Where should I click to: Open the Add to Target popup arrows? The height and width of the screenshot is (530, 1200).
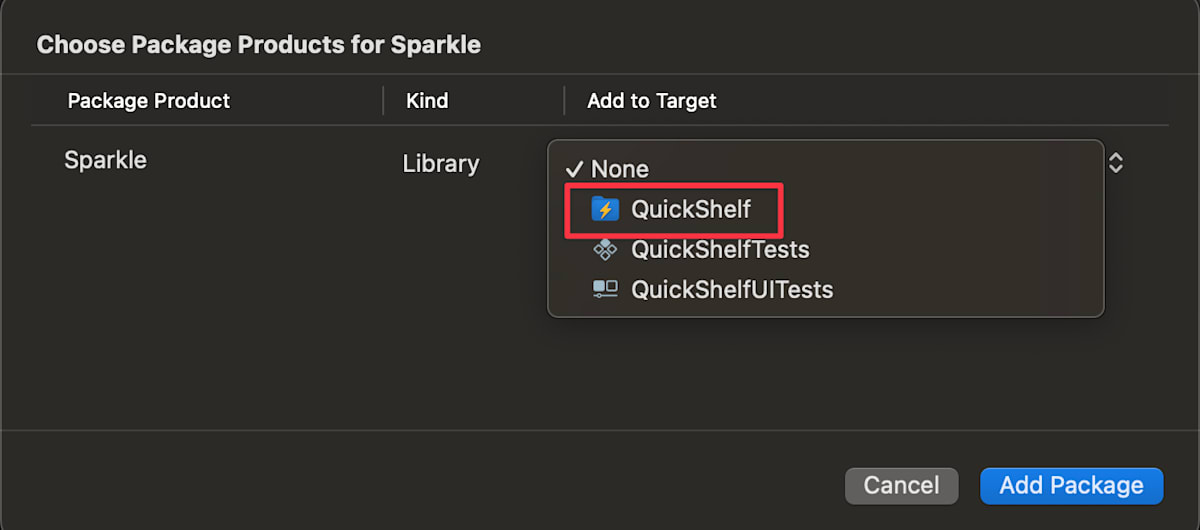1116,162
